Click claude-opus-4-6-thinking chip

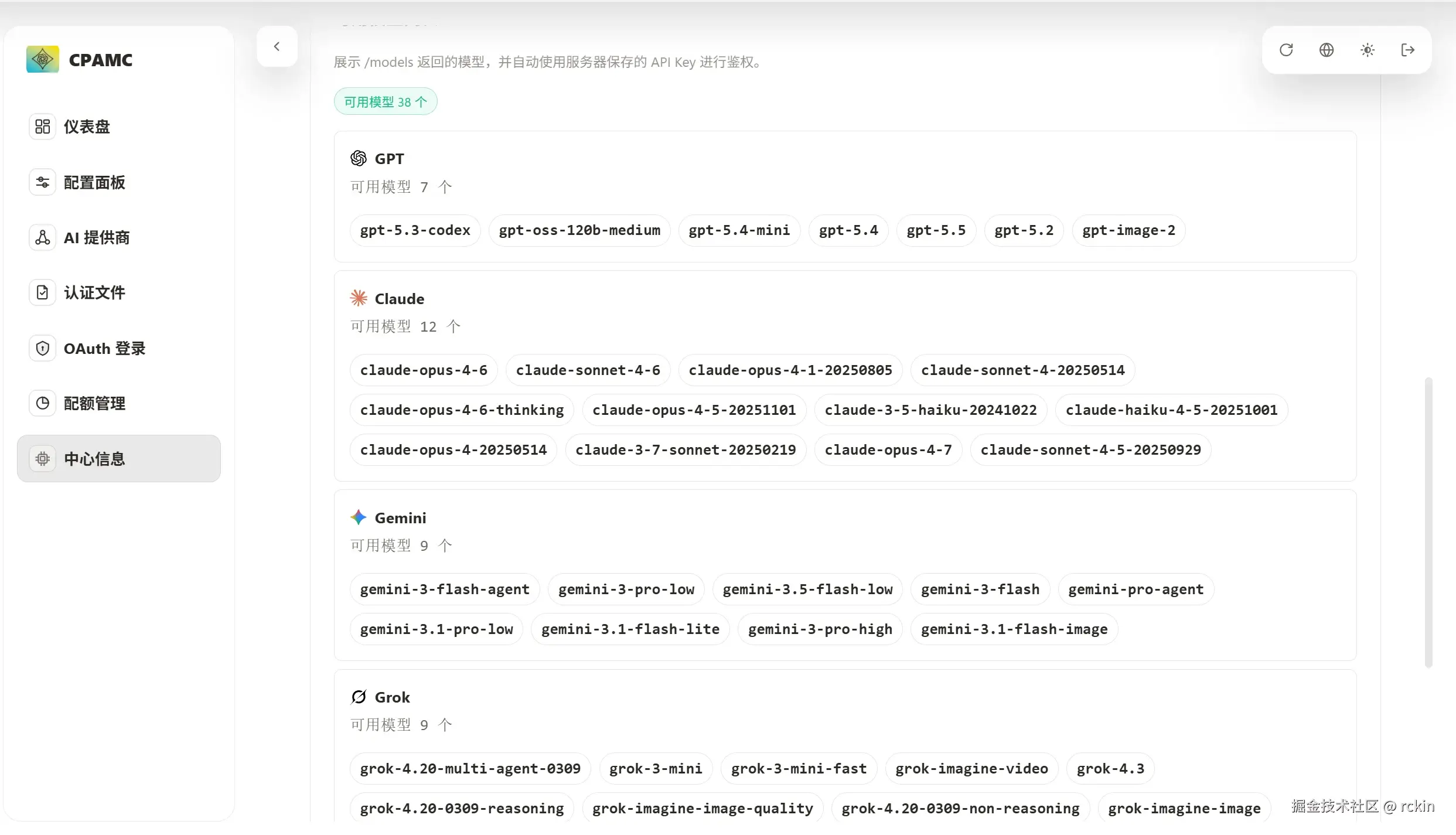[462, 410]
